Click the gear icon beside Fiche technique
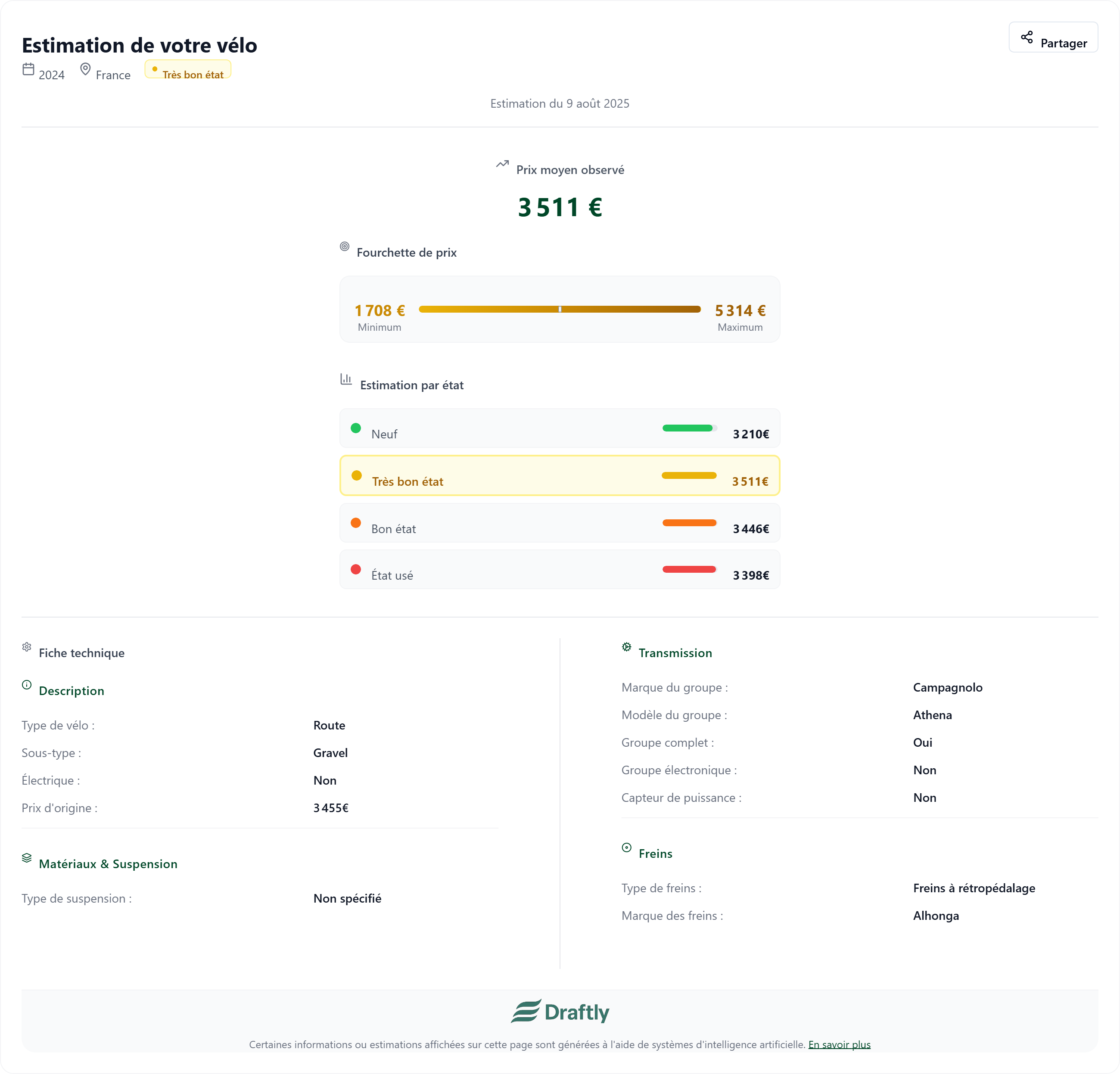The width and height of the screenshot is (1120, 1074). (27, 647)
